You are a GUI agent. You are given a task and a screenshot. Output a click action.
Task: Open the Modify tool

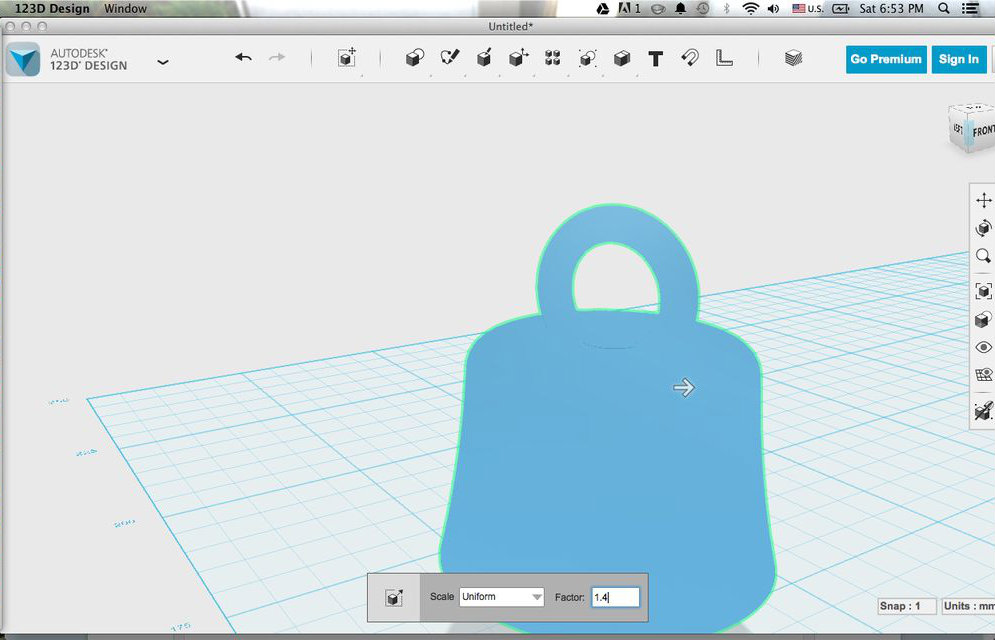[518, 58]
